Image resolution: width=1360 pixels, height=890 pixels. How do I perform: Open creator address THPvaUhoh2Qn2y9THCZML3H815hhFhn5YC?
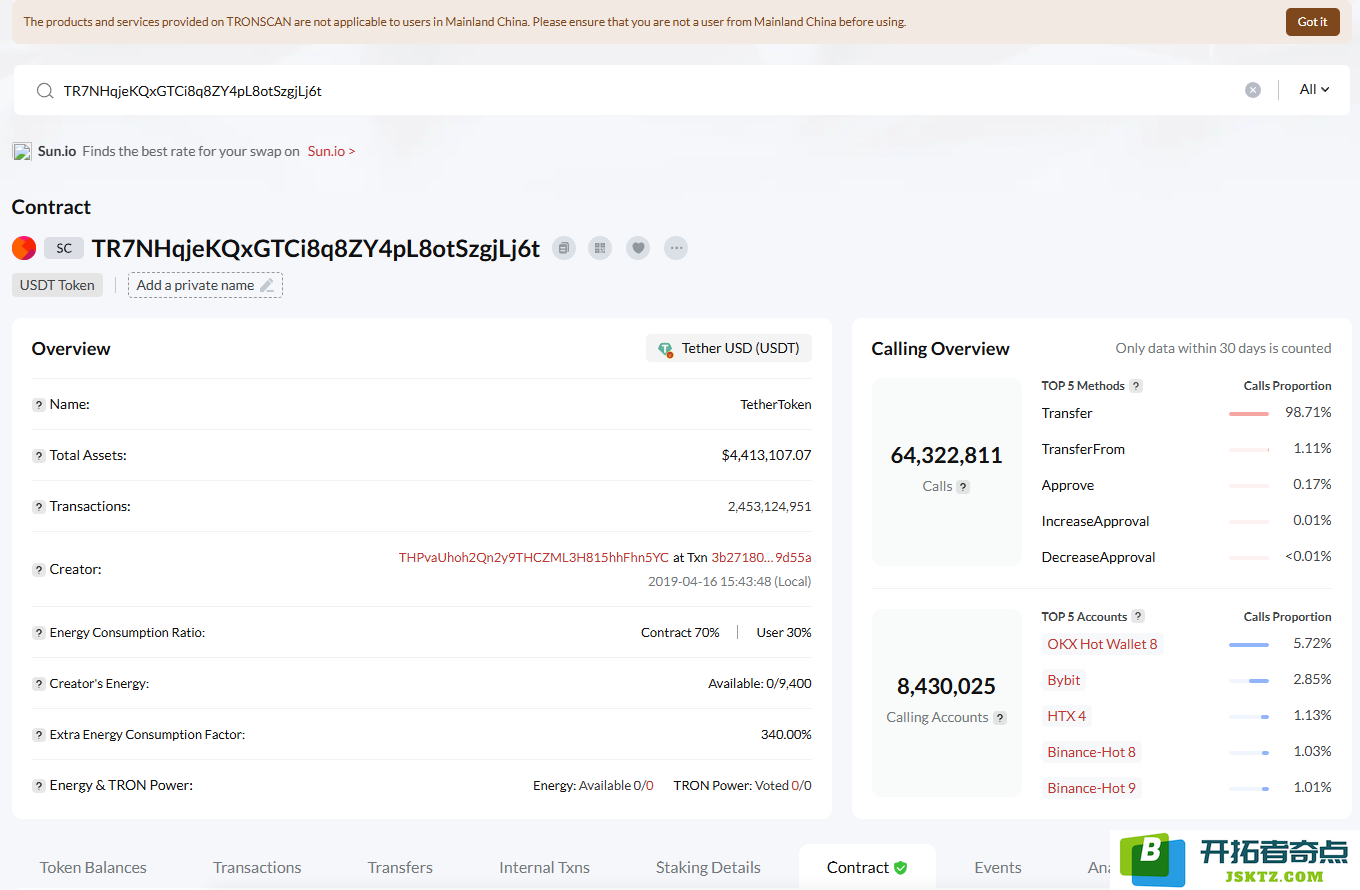tap(534, 557)
